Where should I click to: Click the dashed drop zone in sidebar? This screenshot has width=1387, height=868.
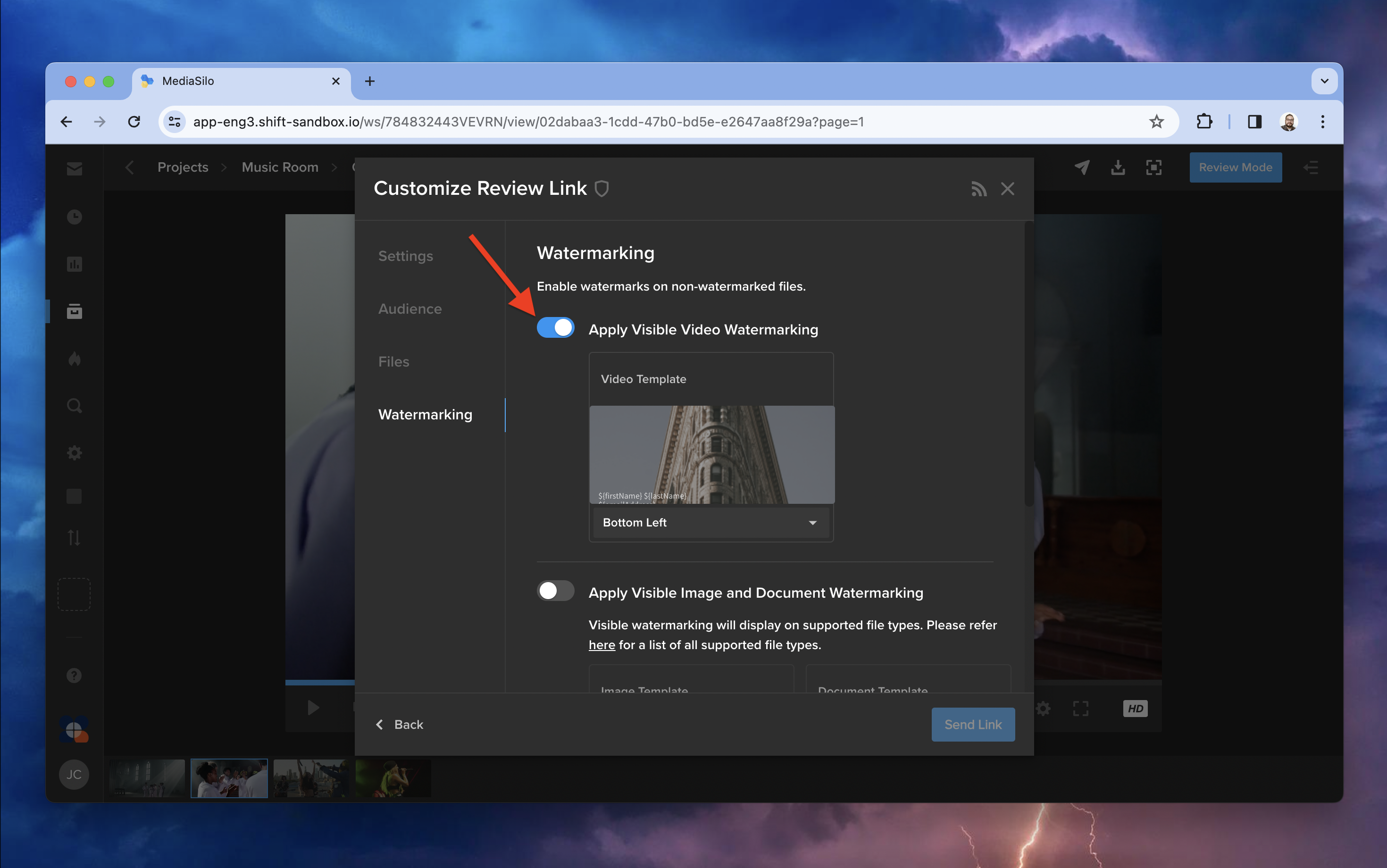point(74,594)
